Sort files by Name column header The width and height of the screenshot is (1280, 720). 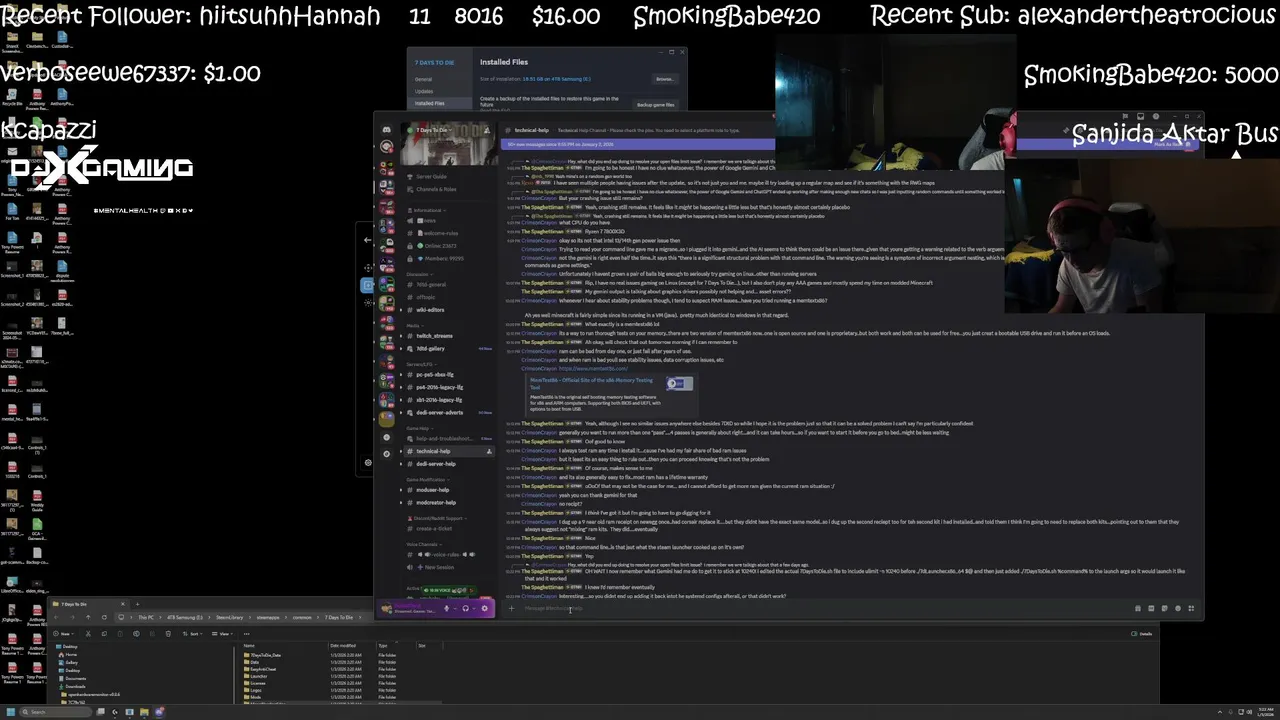(x=249, y=645)
